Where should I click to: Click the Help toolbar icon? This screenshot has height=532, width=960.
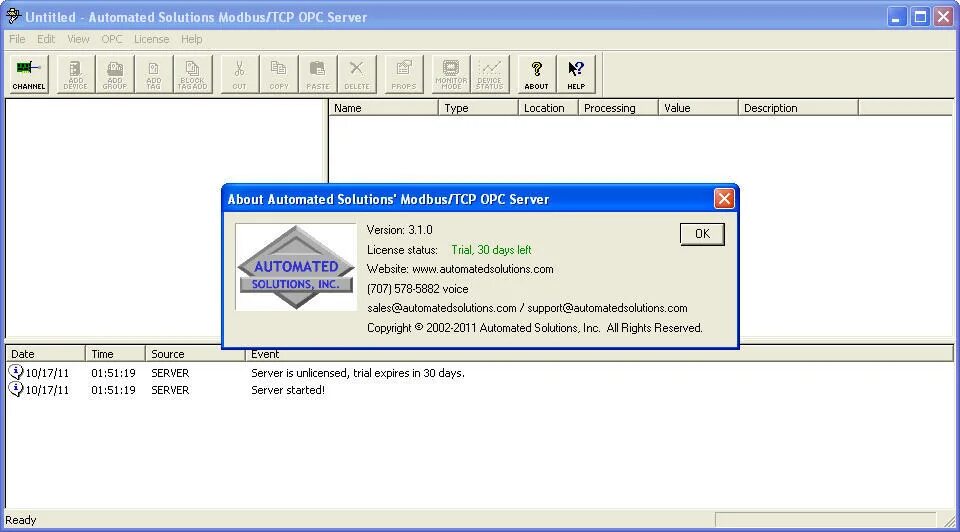click(x=576, y=74)
